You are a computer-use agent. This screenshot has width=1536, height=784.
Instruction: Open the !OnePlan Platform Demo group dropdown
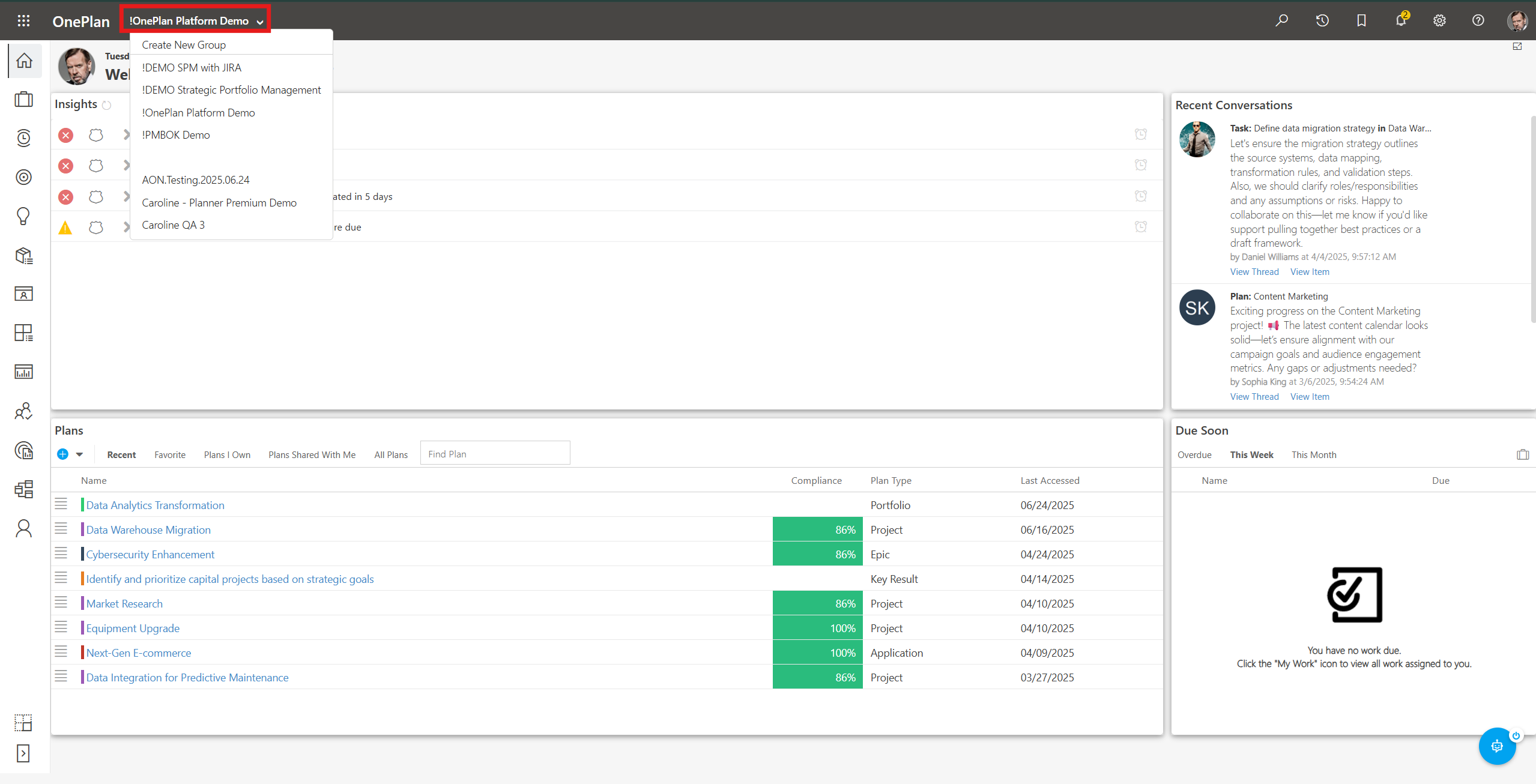pyautogui.click(x=196, y=20)
